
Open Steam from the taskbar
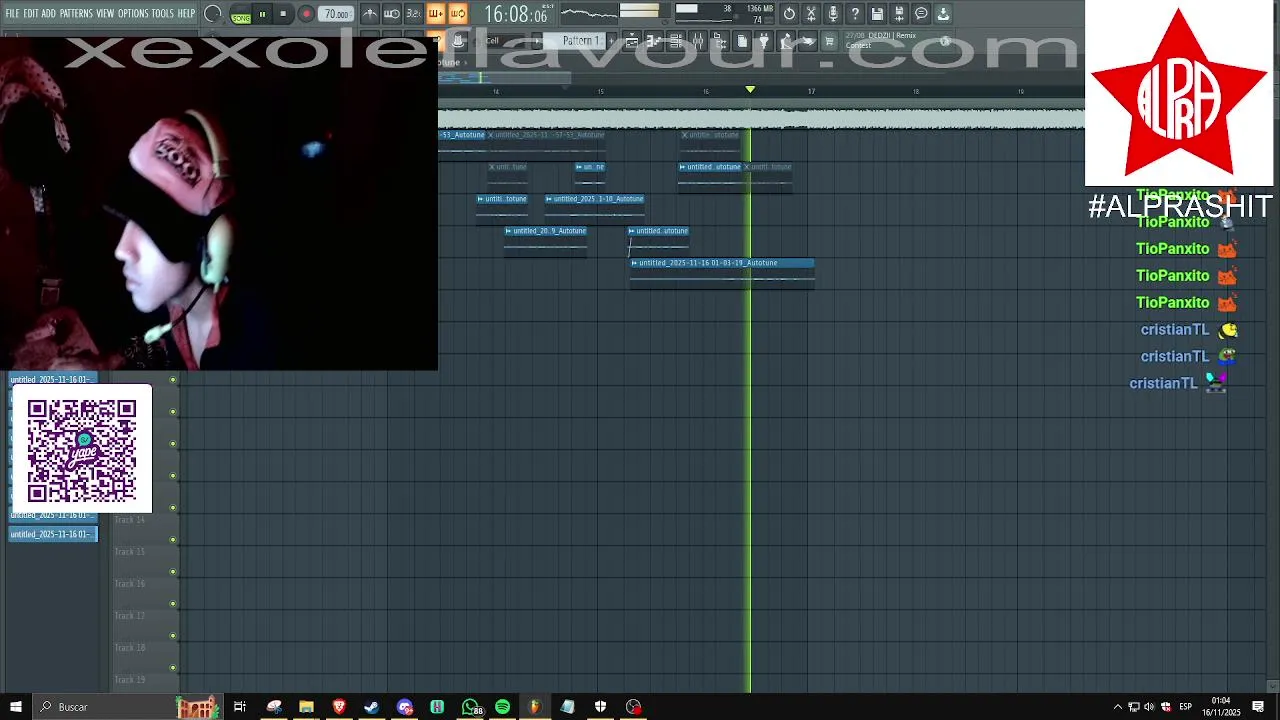pos(372,707)
